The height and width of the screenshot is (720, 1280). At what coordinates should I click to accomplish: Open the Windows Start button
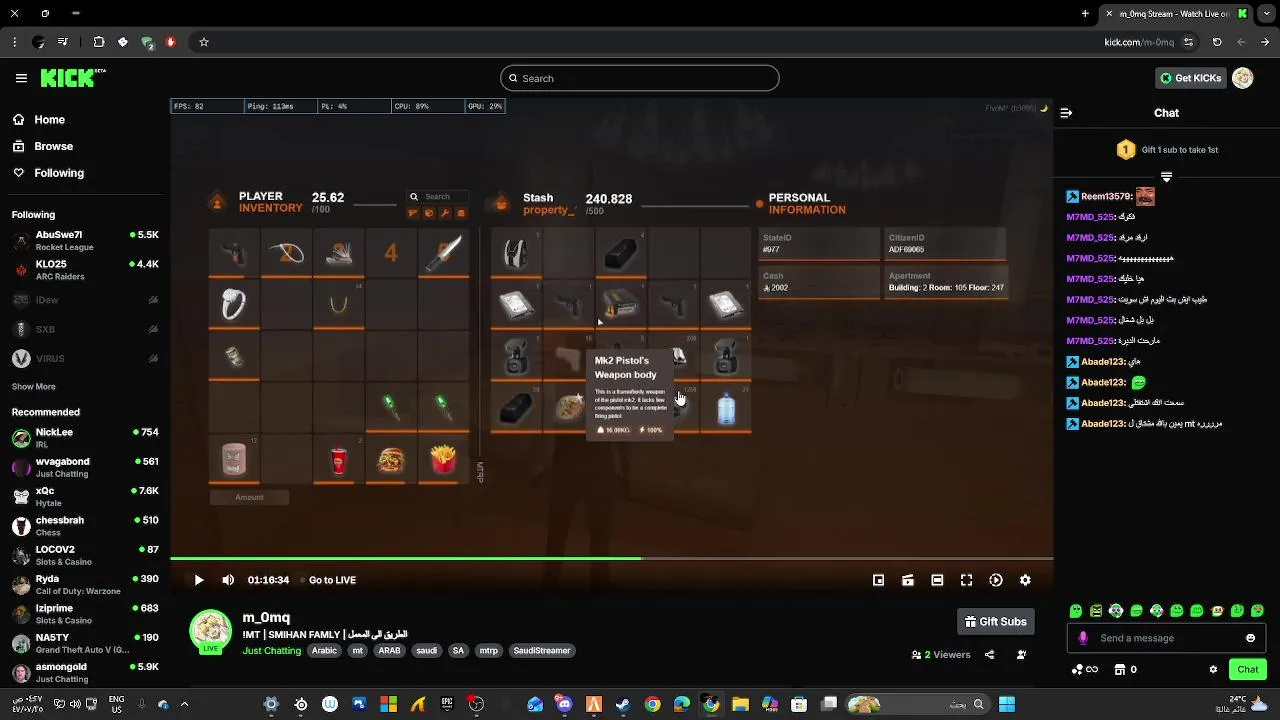(1007, 704)
